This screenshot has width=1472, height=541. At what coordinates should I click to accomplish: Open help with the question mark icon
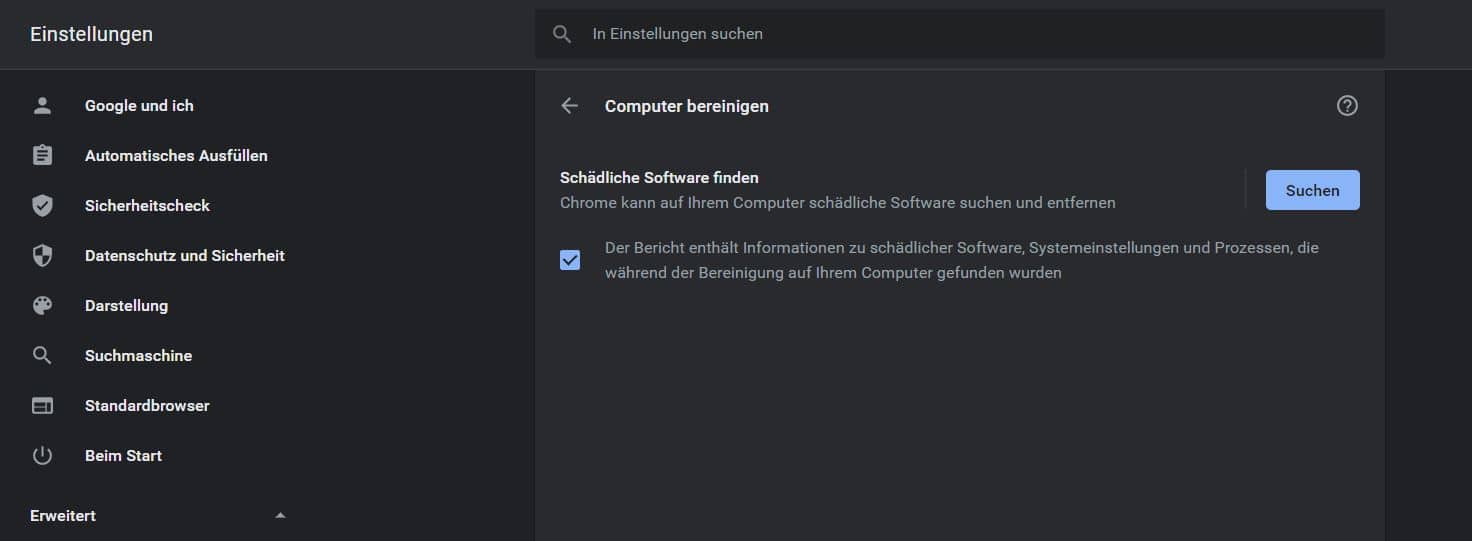[x=1347, y=106]
